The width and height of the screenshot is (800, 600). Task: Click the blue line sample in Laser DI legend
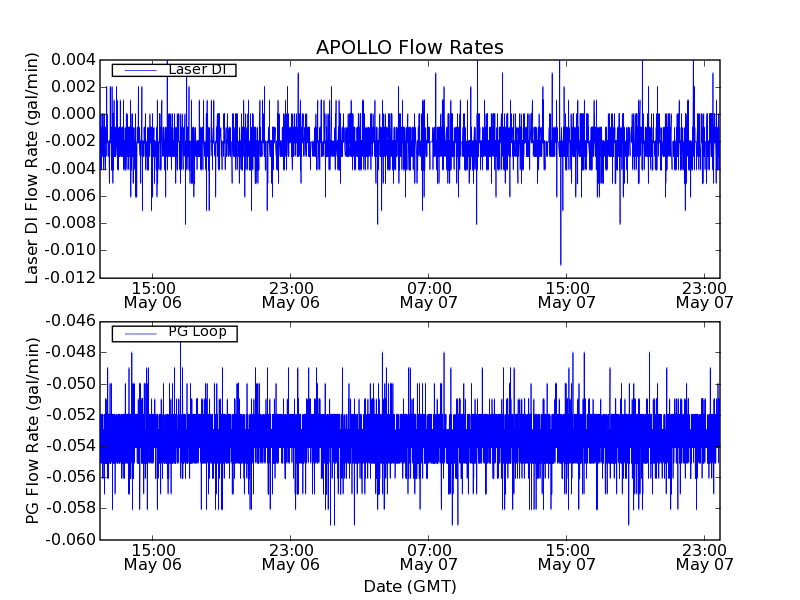click(x=138, y=70)
